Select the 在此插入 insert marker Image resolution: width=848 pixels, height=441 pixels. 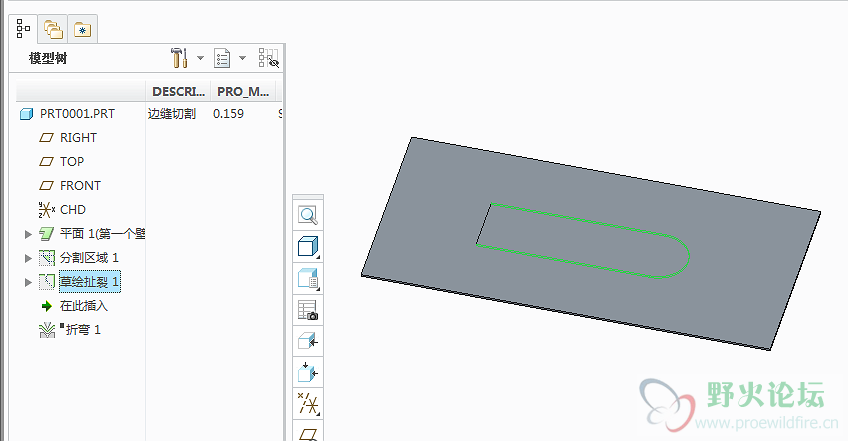pos(84,306)
